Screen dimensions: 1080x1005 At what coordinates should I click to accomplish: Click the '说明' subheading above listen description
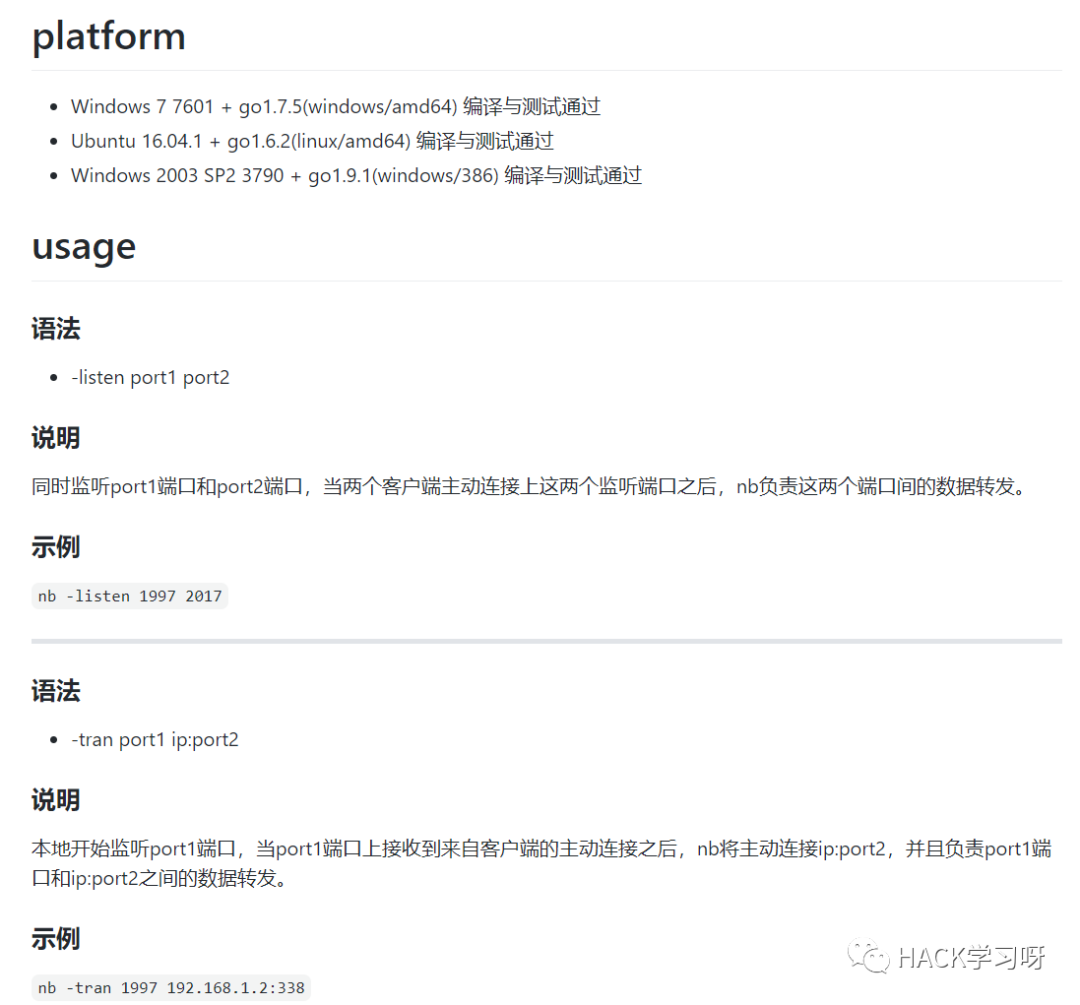[x=56, y=437]
